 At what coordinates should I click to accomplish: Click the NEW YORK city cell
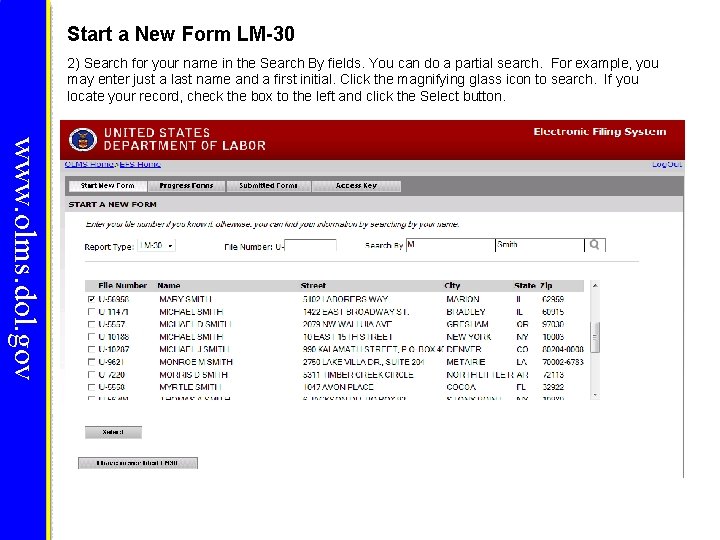pyautogui.click(x=468, y=337)
